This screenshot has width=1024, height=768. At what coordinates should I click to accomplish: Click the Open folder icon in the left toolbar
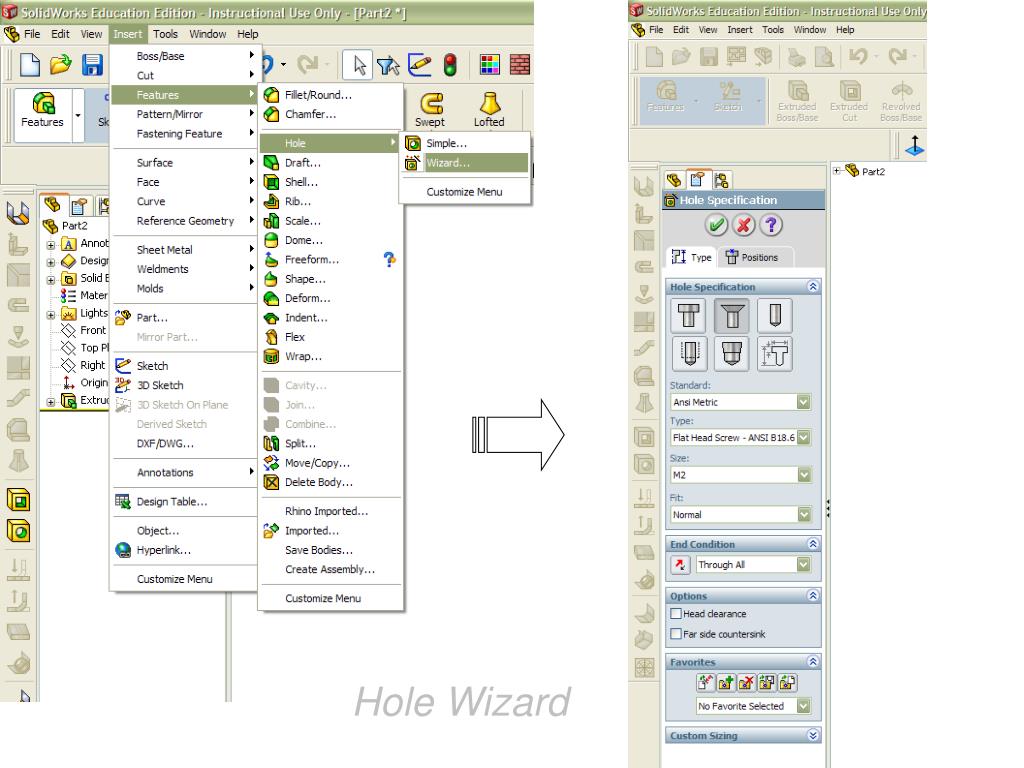[x=61, y=65]
